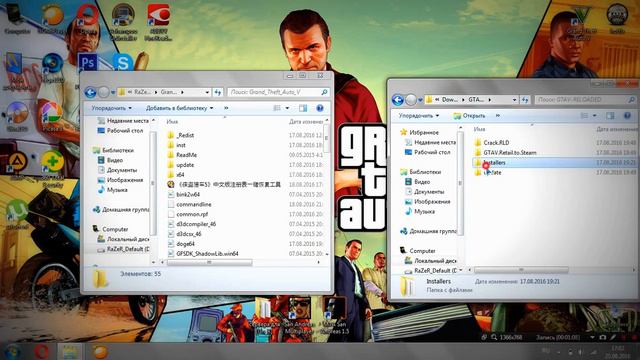Launch Skype from the desktop
This screenshot has height=360, width=640.
(x=123, y=62)
